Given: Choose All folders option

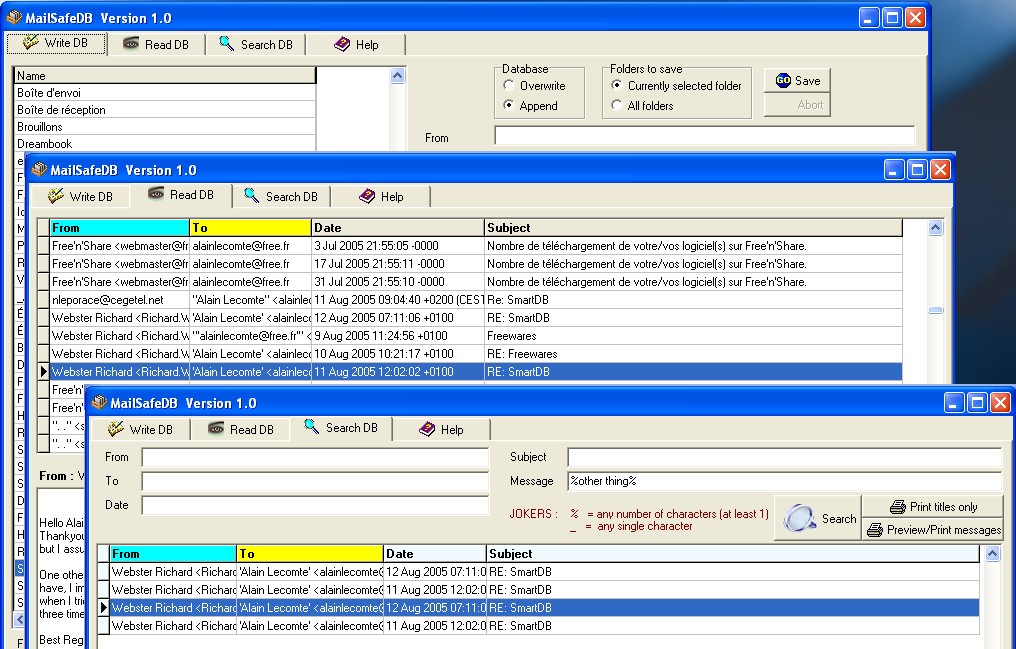Looking at the screenshot, I should click(642, 106).
